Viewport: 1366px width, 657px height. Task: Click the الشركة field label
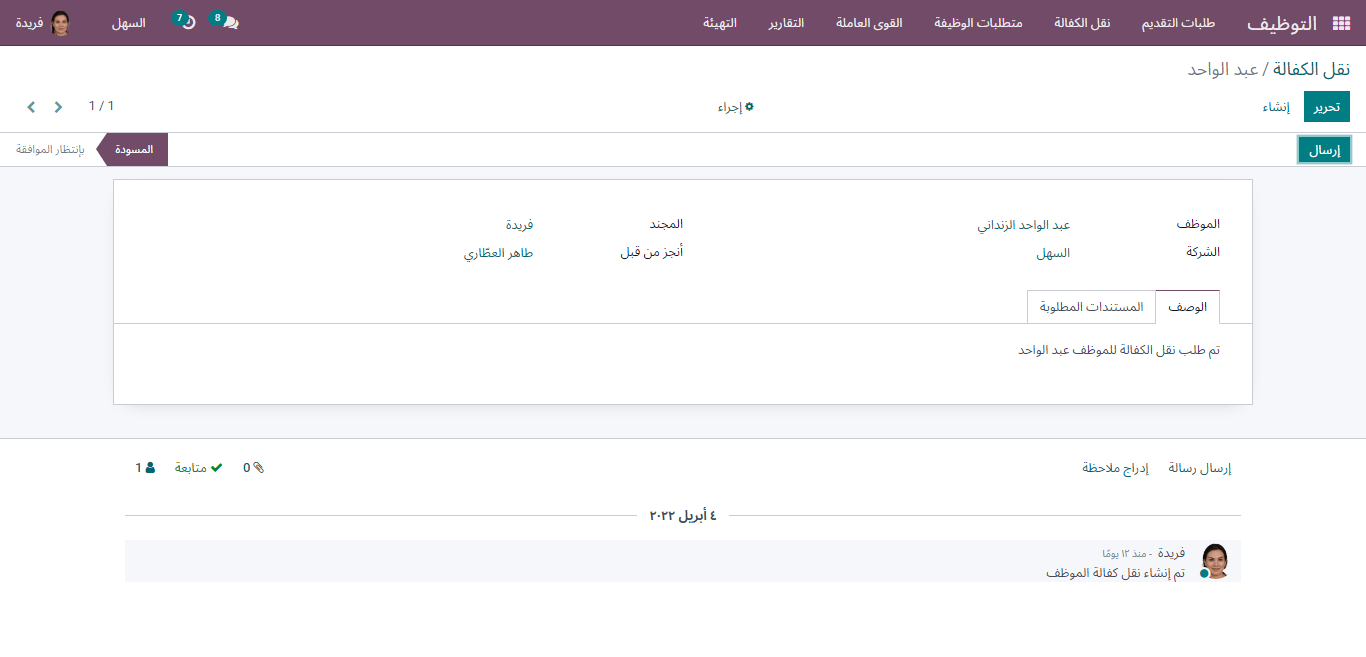tap(1203, 252)
